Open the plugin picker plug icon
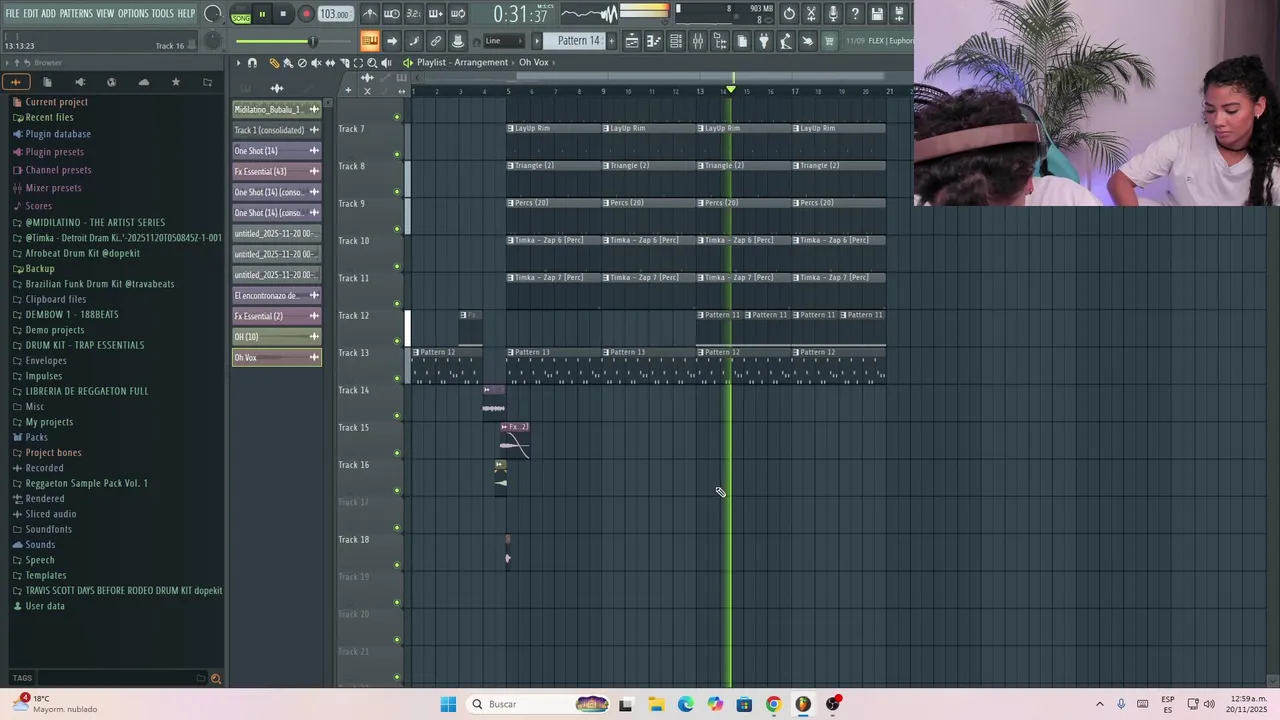Viewport: 1280px width, 720px height. pos(764,41)
